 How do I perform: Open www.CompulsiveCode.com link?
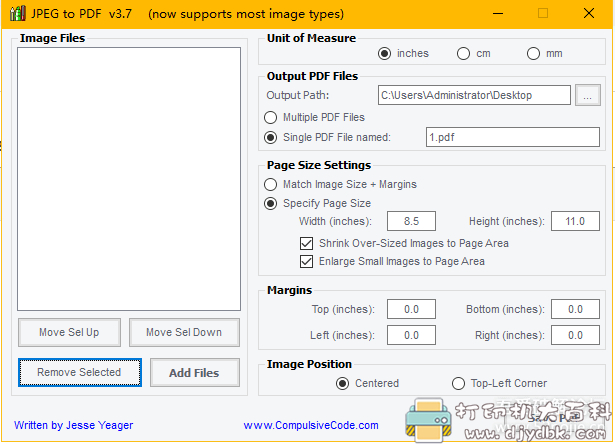pyautogui.click(x=311, y=425)
